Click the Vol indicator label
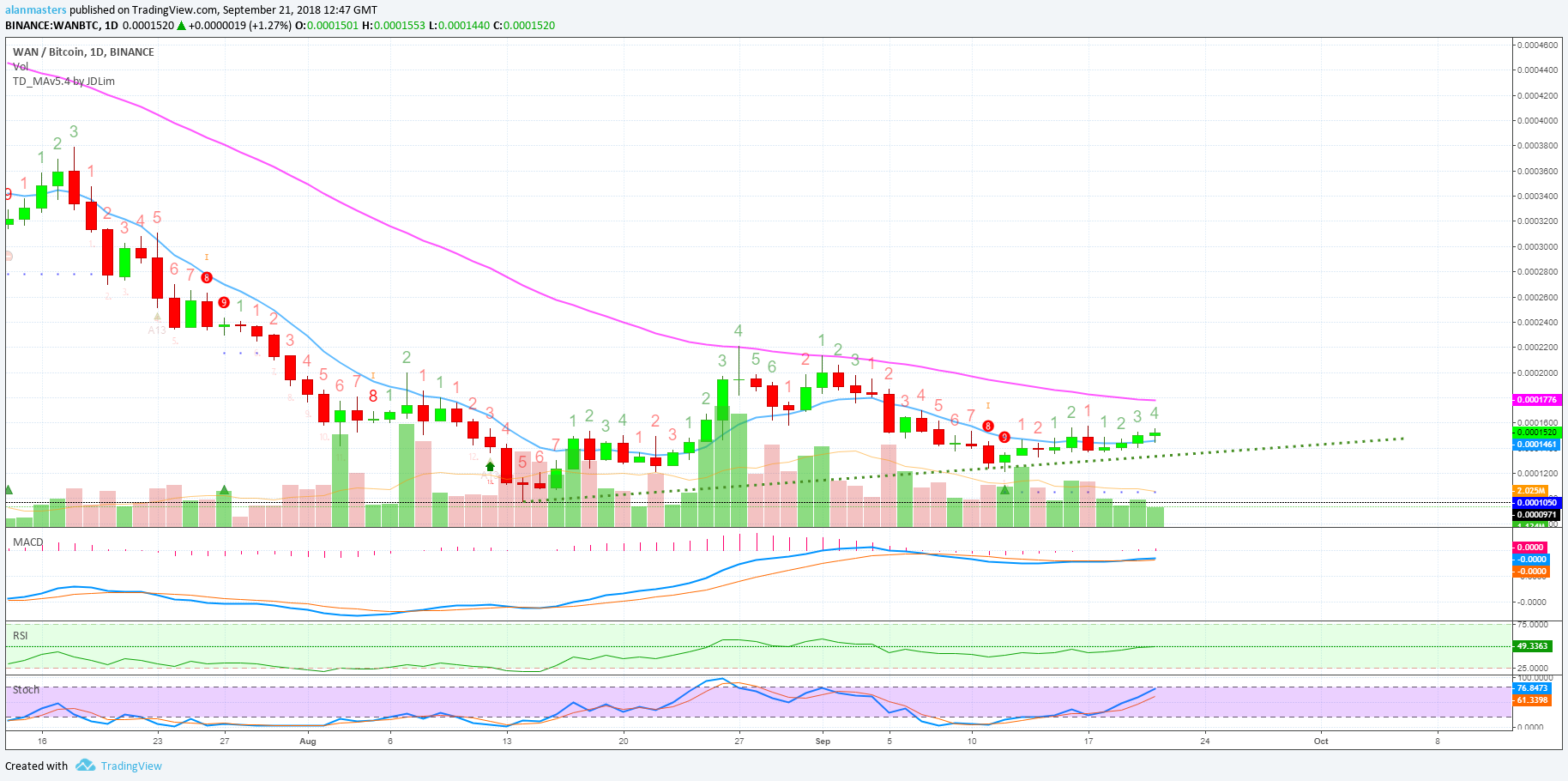 [x=21, y=66]
